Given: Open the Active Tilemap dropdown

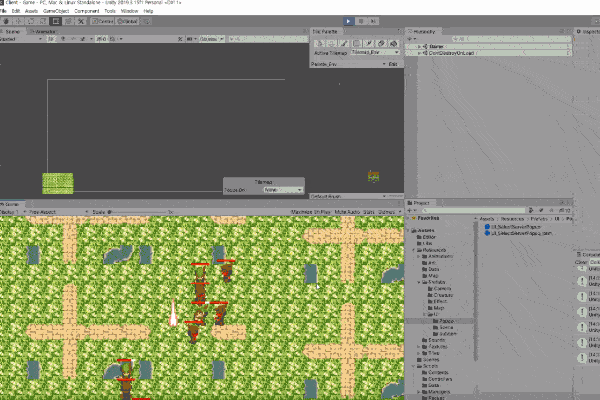Looking at the screenshot, I should (374, 52).
